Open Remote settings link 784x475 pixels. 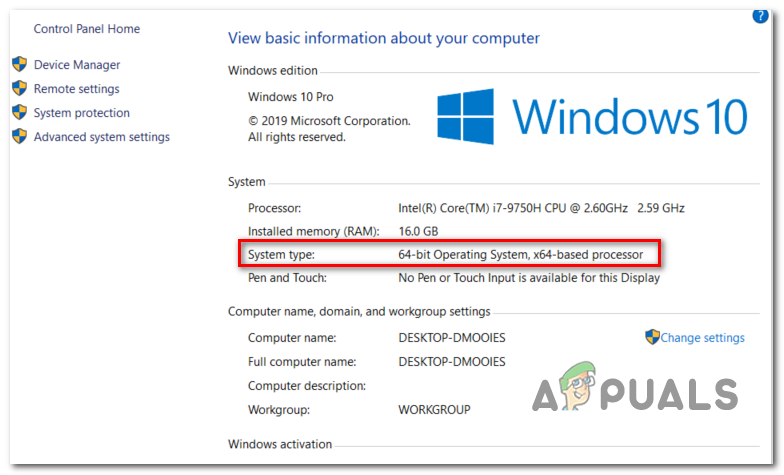76,89
